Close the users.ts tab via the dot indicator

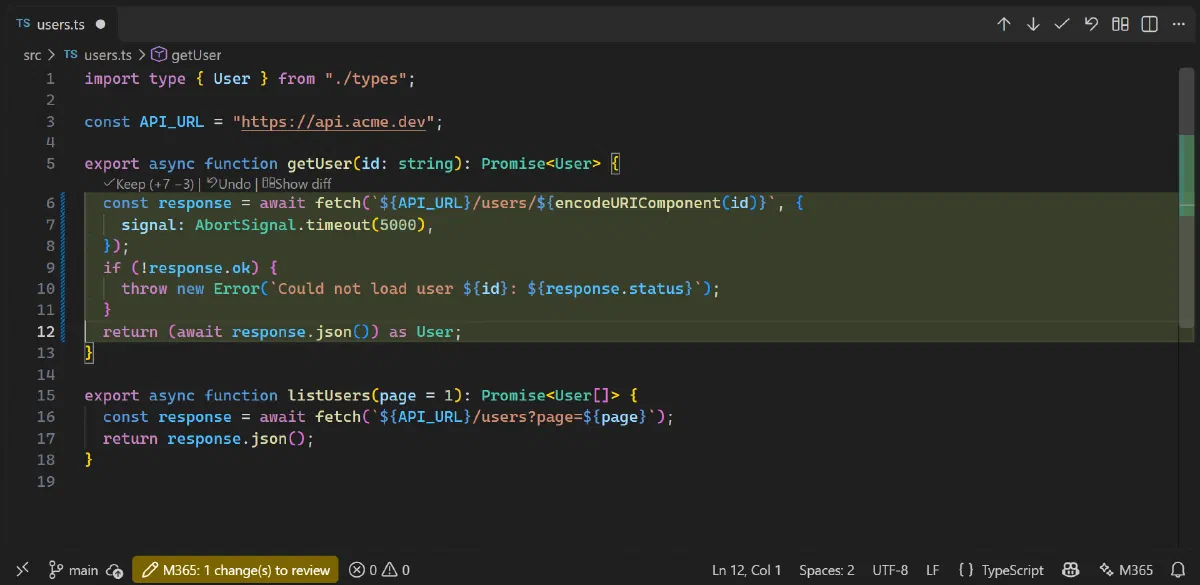101,24
